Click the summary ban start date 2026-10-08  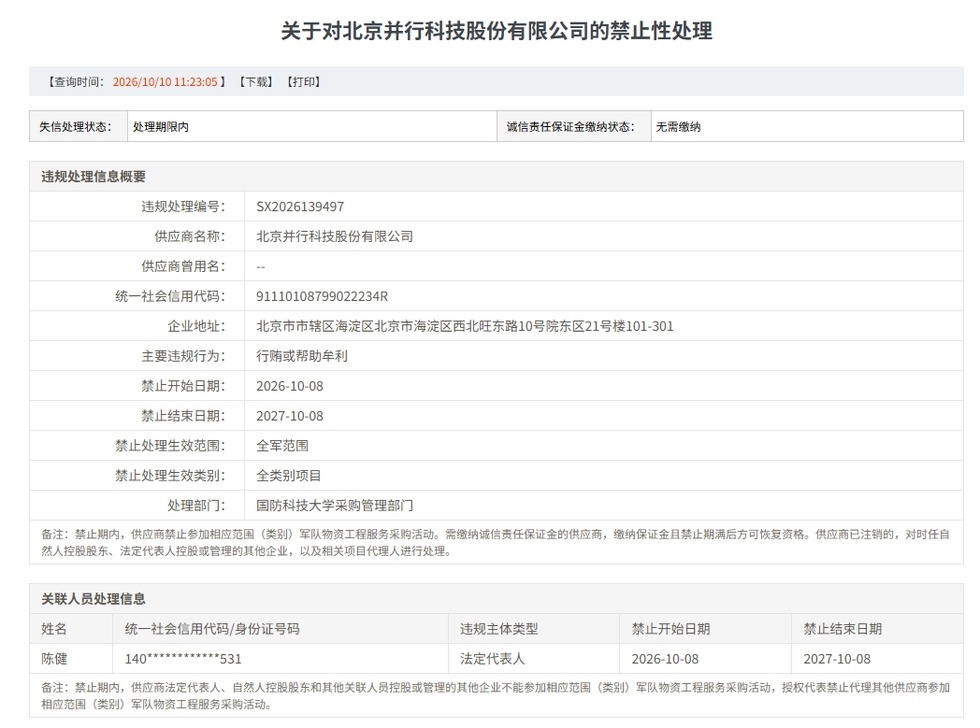[x=290, y=386]
